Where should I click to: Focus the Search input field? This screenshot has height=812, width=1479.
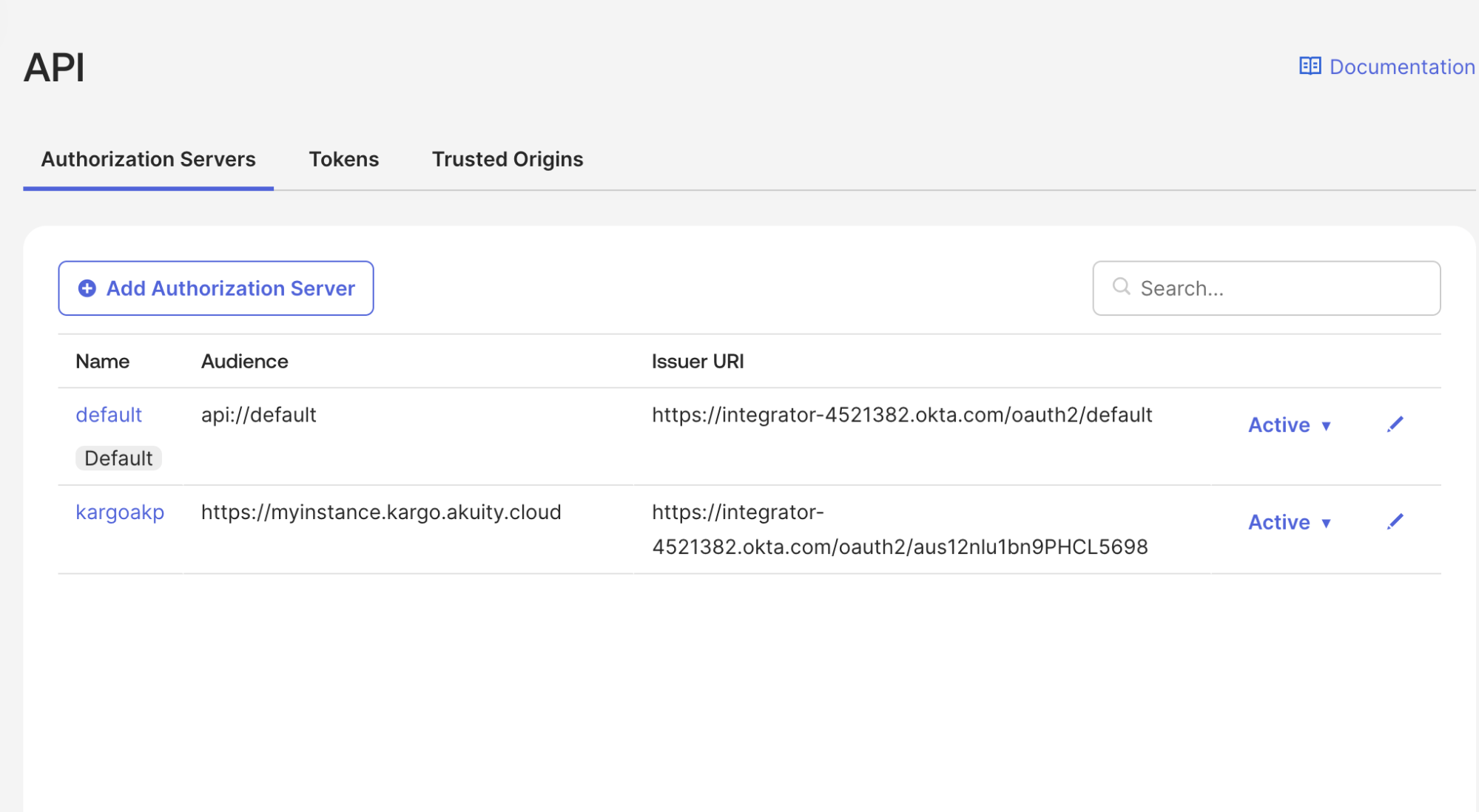tap(1266, 288)
